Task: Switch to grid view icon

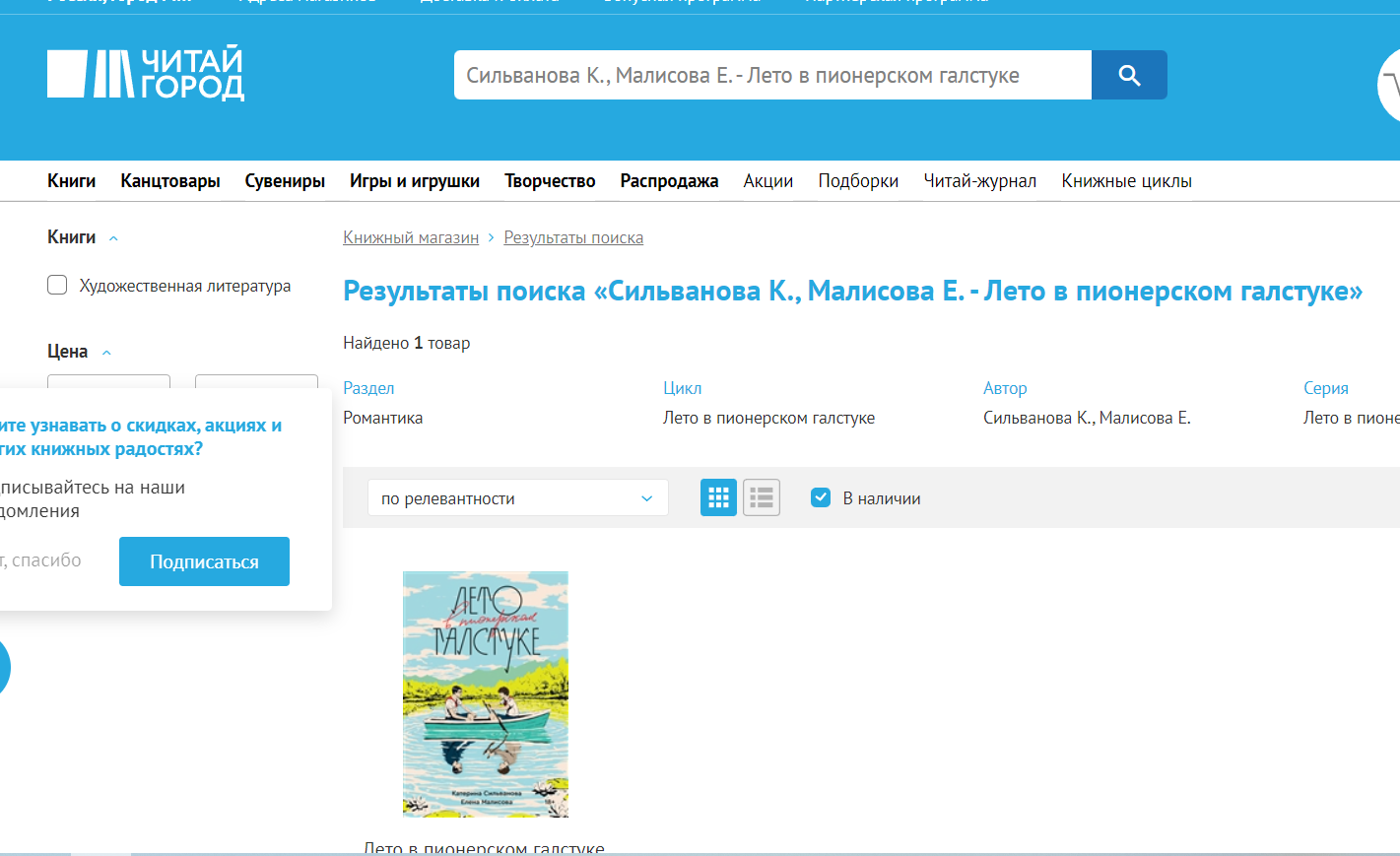Action: pos(719,497)
